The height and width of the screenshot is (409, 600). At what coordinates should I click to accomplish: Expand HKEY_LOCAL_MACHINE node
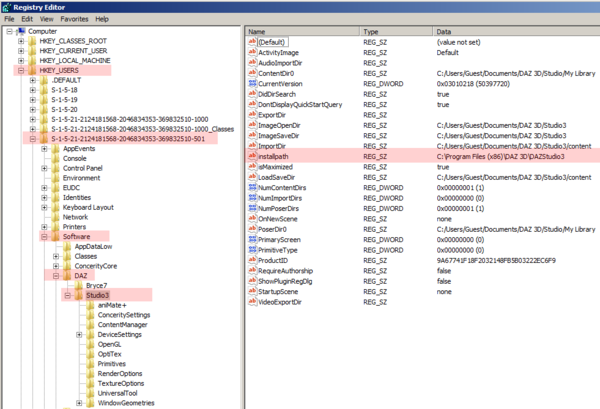pos(21,60)
